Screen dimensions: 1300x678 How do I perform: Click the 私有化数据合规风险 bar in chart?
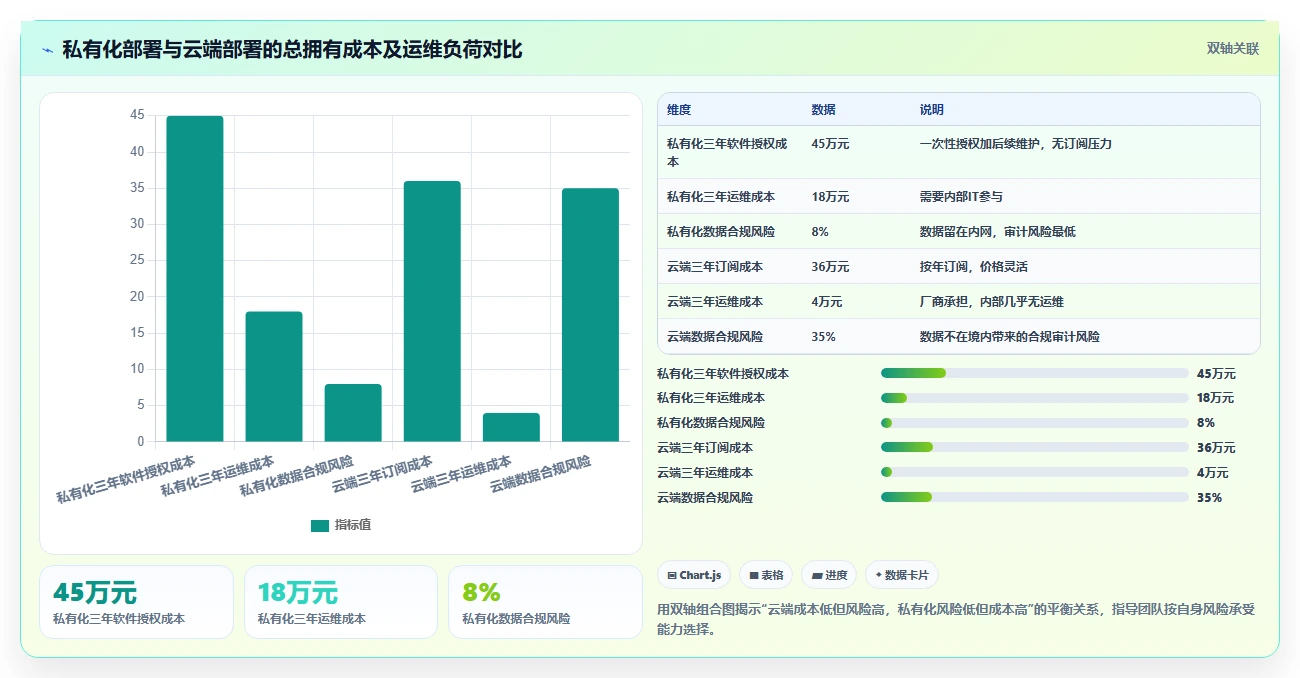click(x=353, y=413)
